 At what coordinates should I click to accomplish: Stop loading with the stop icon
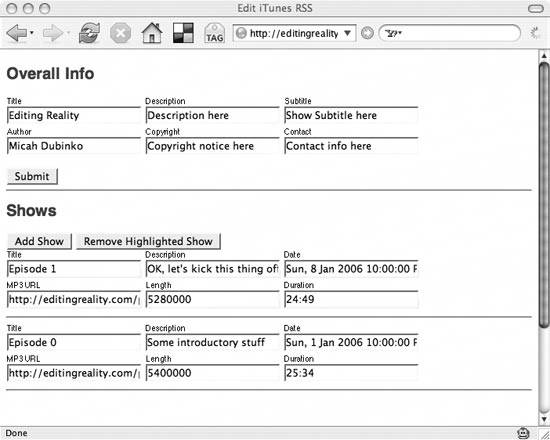pos(120,34)
